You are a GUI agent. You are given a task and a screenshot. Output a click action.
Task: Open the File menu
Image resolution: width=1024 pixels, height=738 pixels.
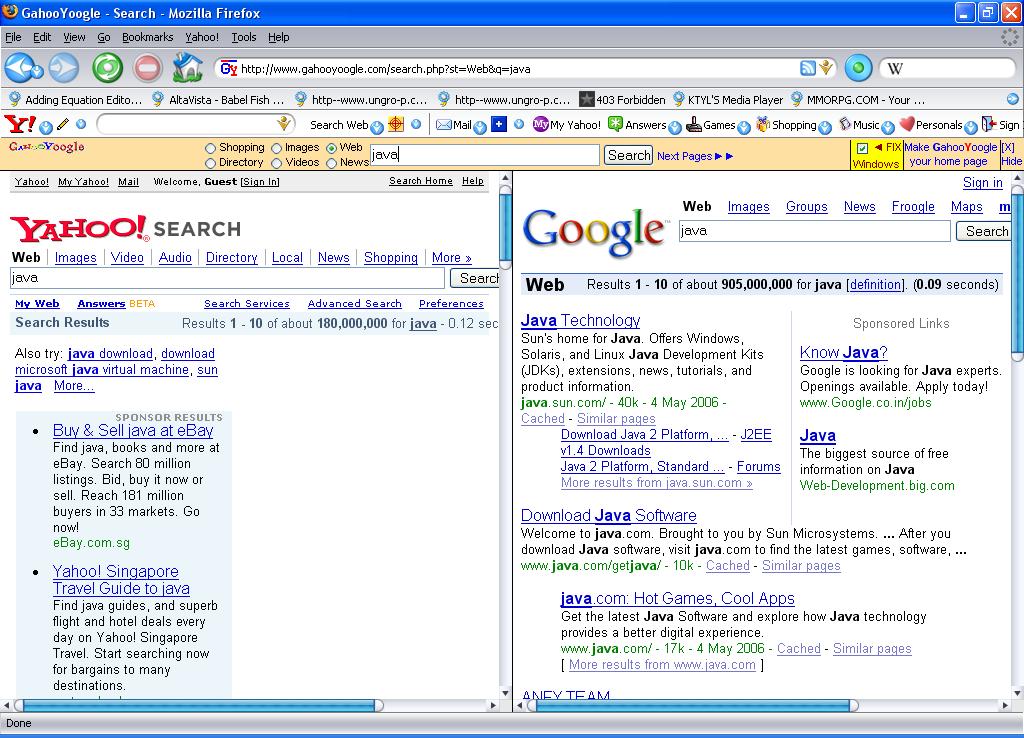coord(13,37)
